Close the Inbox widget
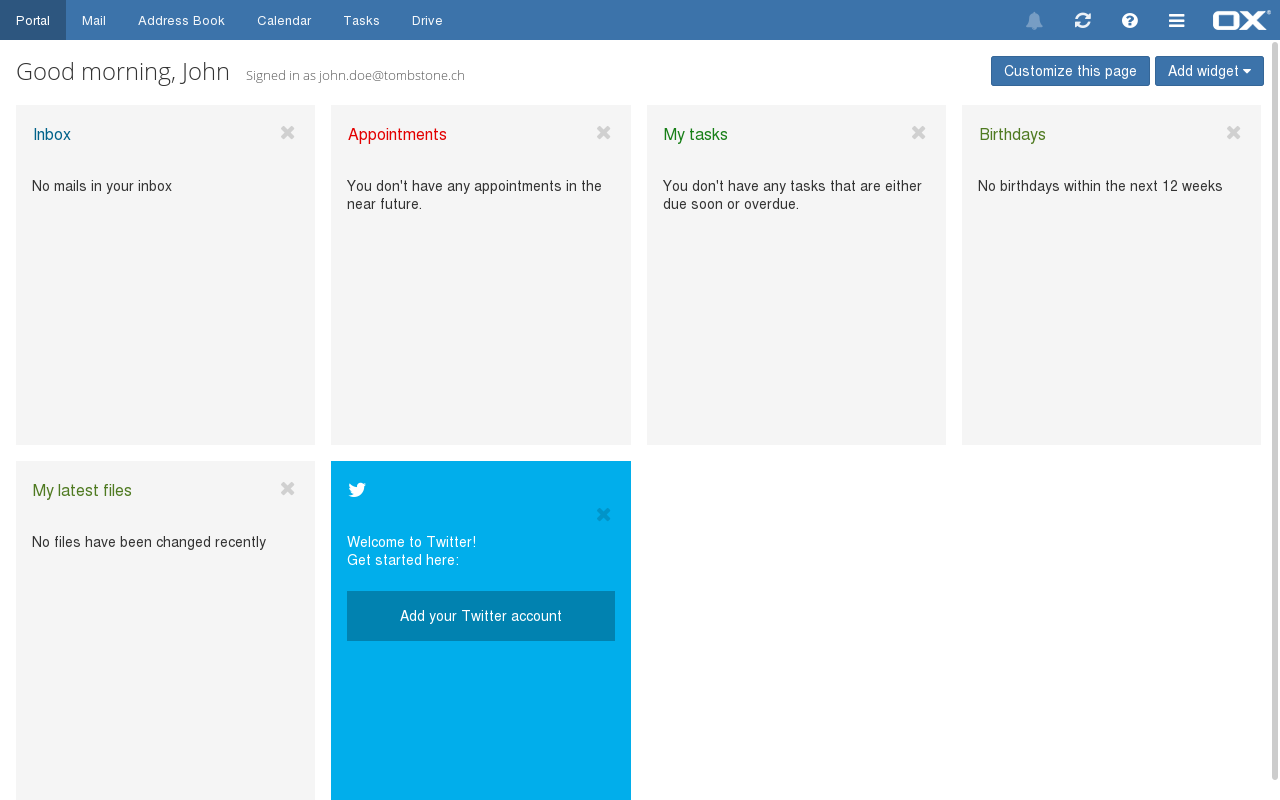1280x800 pixels. [288, 133]
